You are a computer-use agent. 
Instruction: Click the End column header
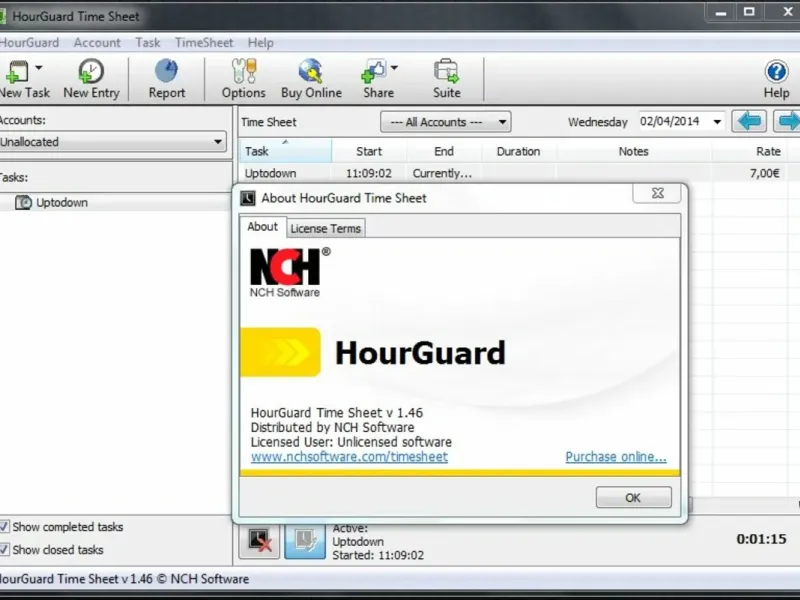pos(444,152)
